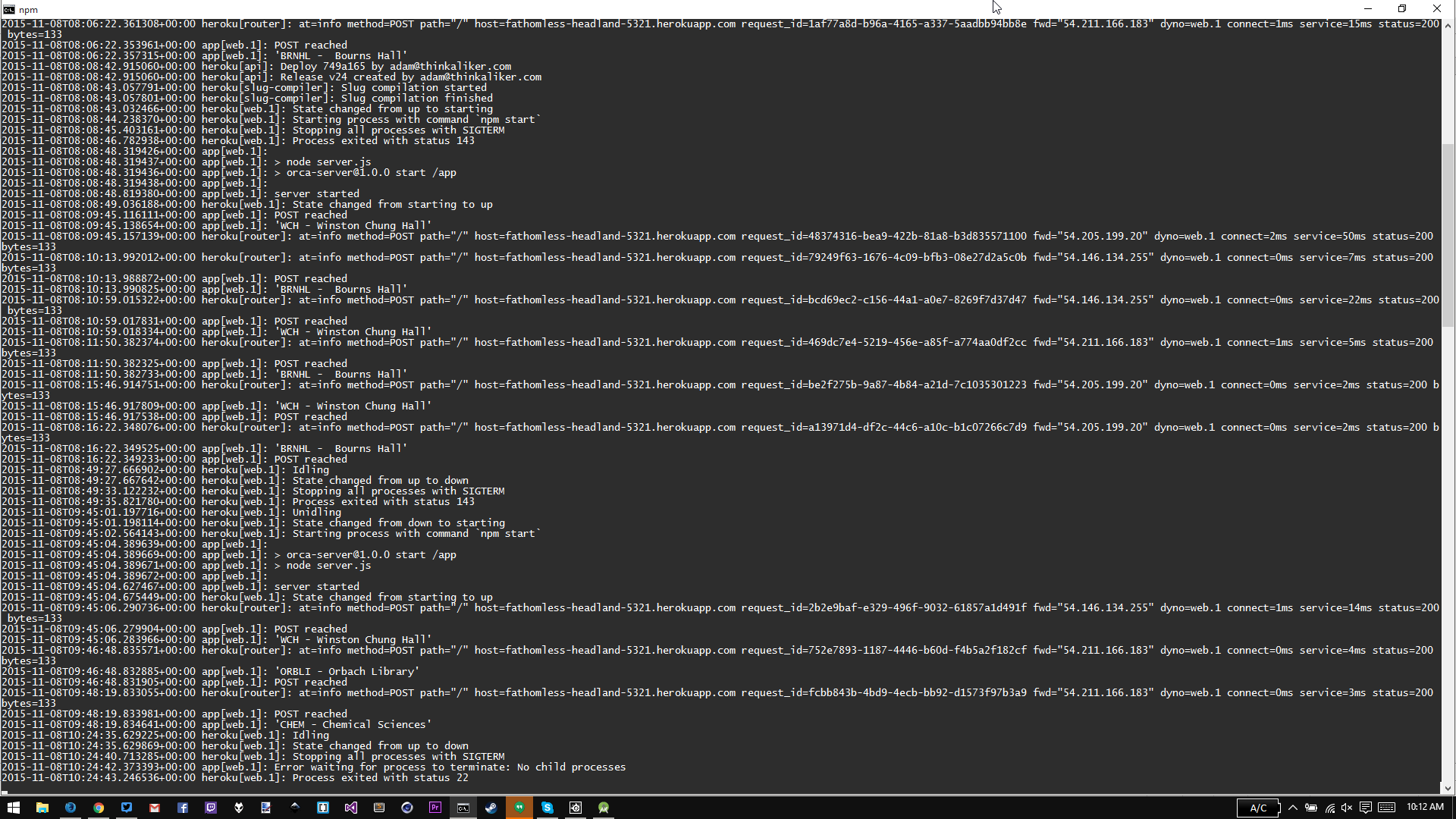Launch Google Chrome from the taskbar

99,808
